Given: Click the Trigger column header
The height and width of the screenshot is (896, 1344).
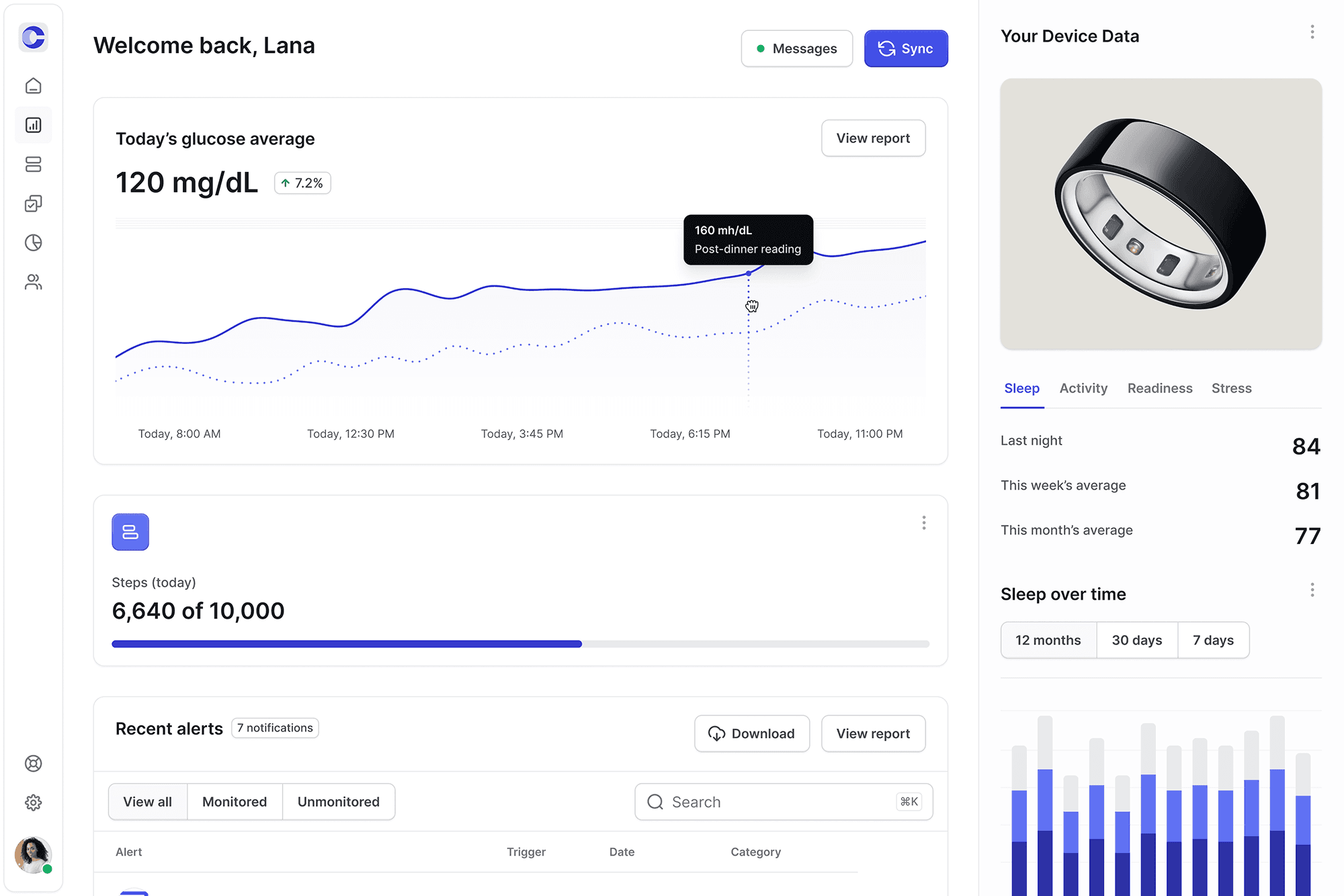Looking at the screenshot, I should tap(526, 852).
